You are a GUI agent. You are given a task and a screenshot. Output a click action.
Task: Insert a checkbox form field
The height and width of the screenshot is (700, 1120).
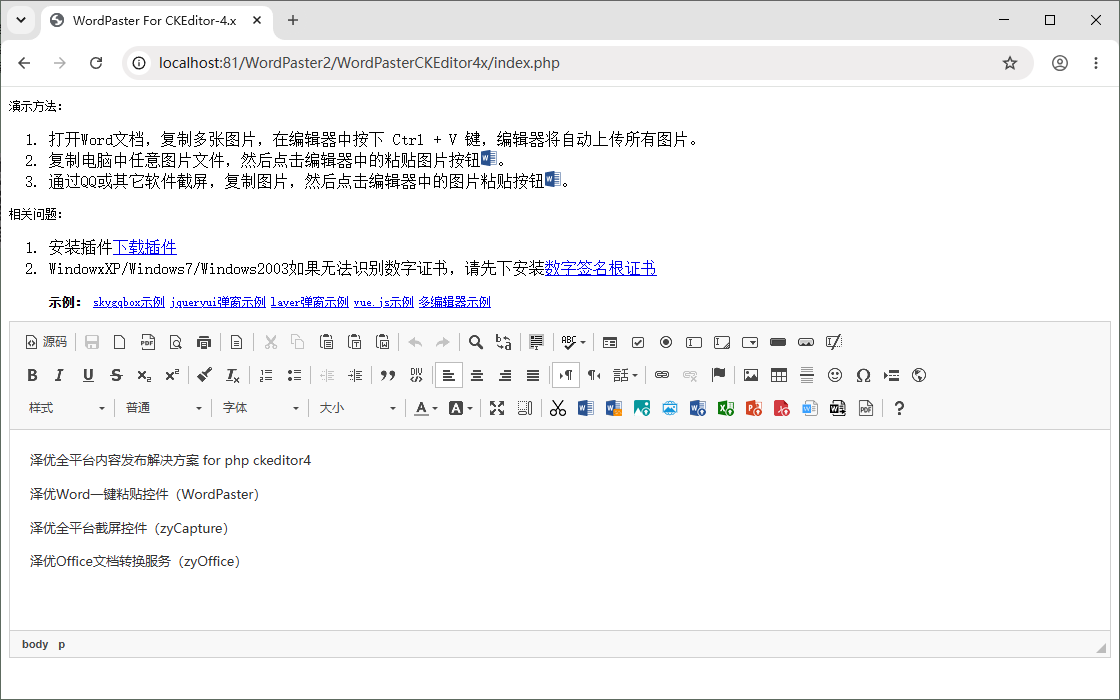pyautogui.click(x=638, y=342)
